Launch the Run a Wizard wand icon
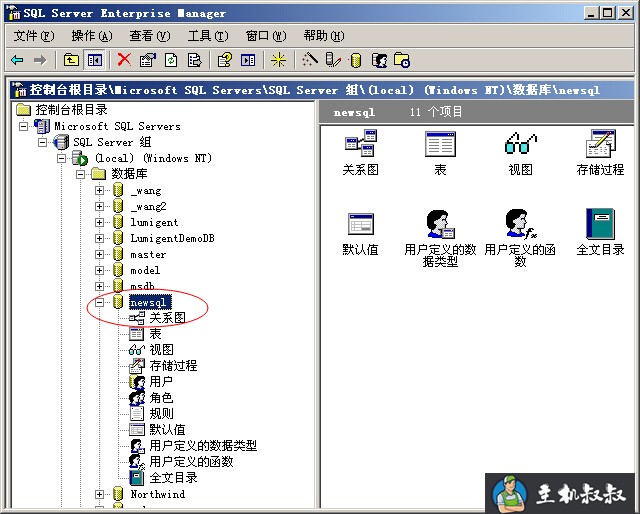The width and height of the screenshot is (640, 514). coord(310,60)
